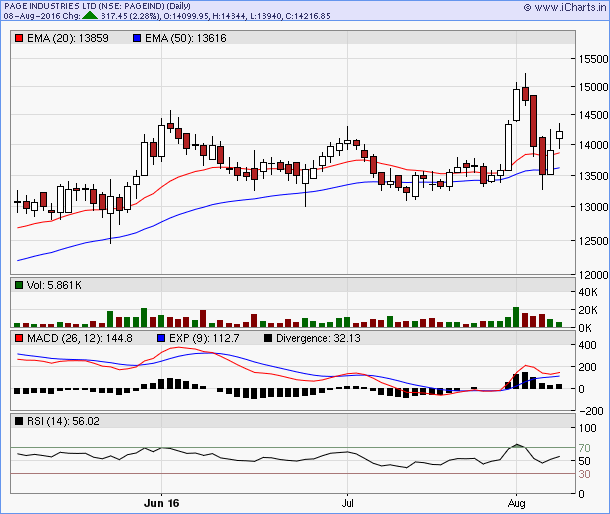Click the black RSI (14) legend swatch

(x=19, y=421)
